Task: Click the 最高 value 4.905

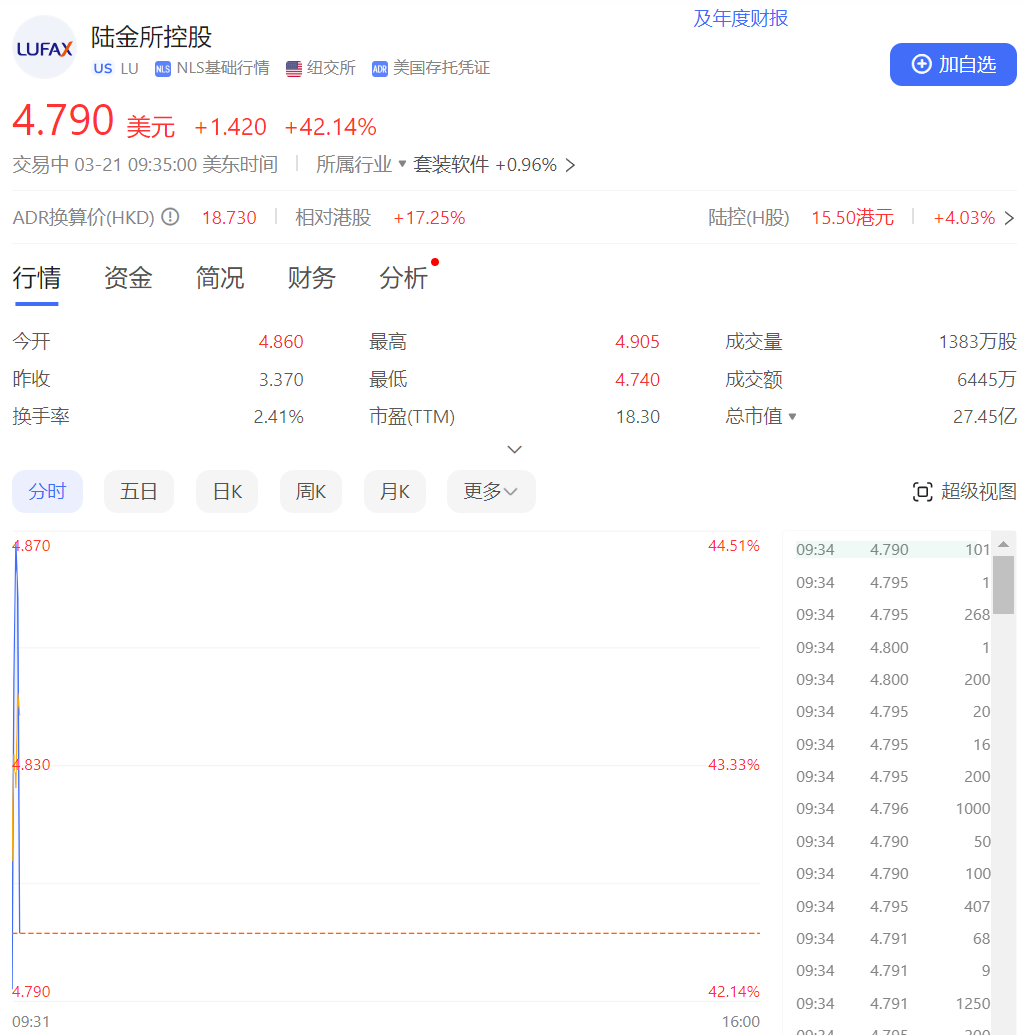Action: point(637,342)
